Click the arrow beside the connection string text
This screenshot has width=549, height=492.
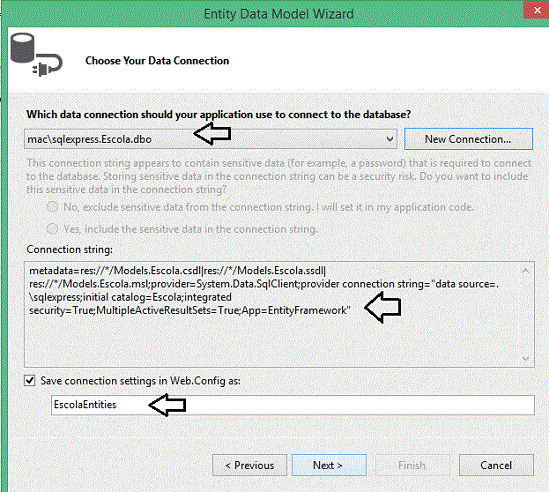point(383,307)
